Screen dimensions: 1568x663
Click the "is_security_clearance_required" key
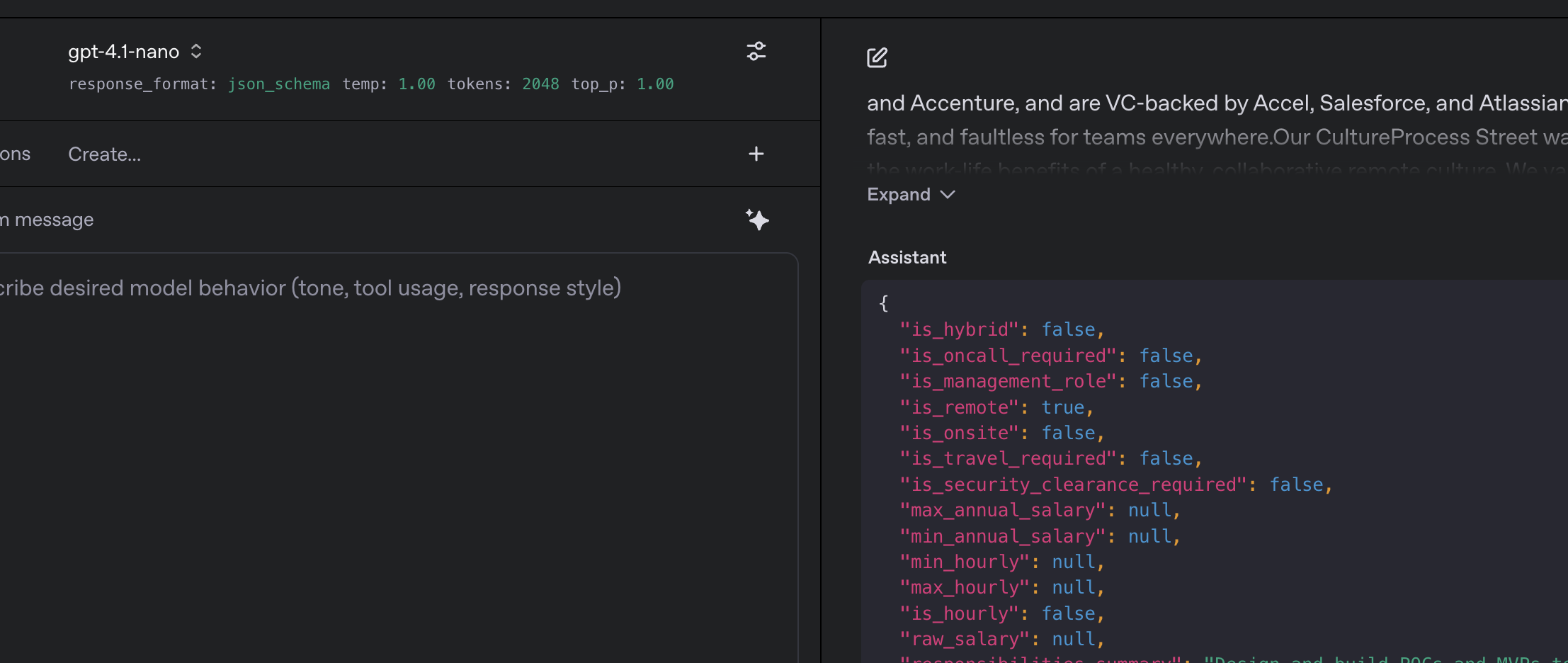1073,484
